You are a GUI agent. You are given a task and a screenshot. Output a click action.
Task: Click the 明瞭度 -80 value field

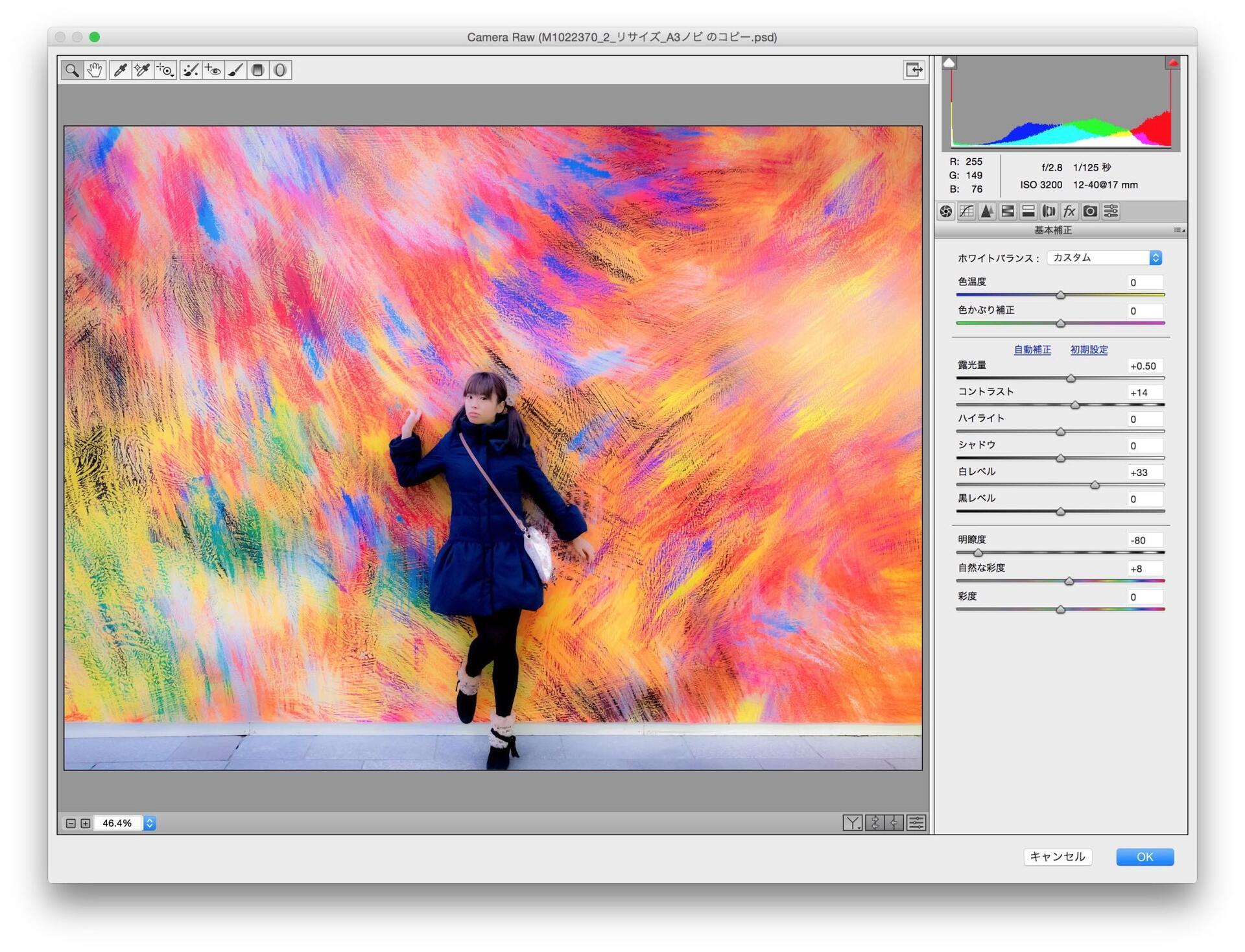click(x=1144, y=541)
